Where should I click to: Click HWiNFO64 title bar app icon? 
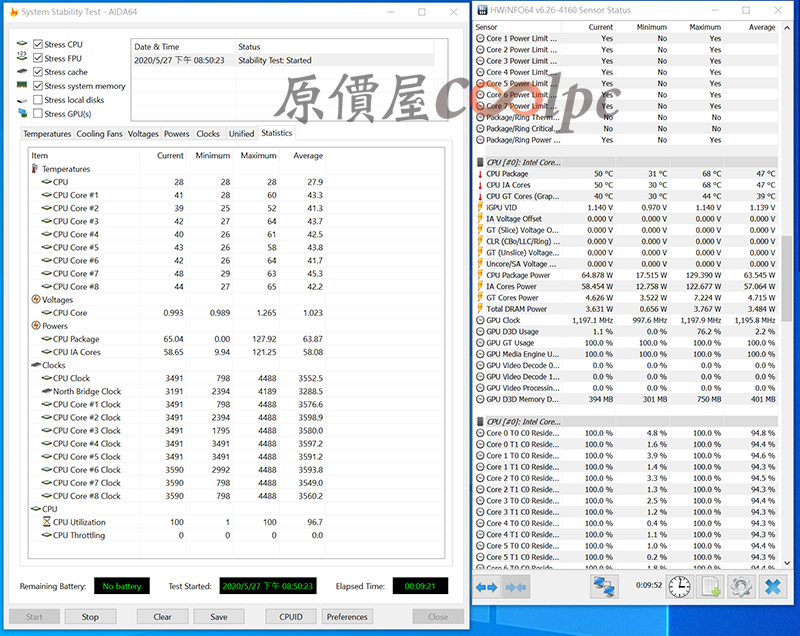[482, 10]
